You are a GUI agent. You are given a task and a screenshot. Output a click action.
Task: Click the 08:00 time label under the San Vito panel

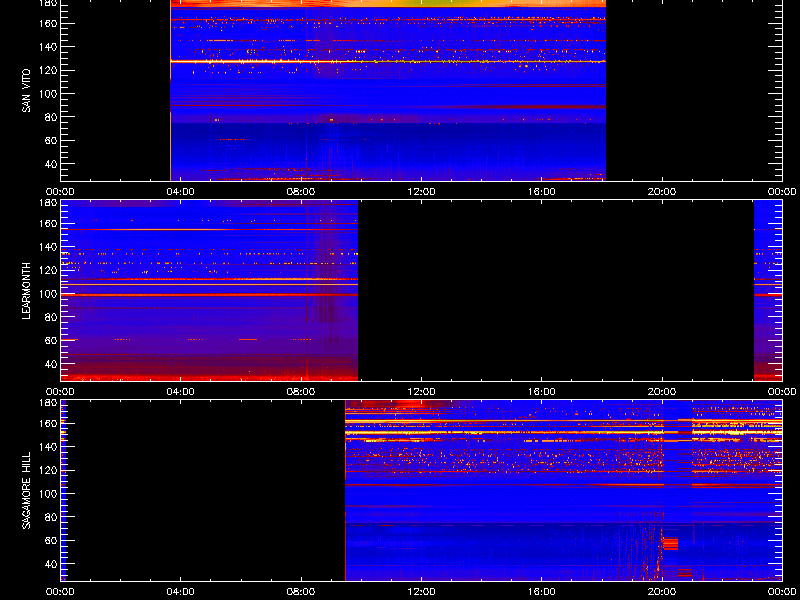(301, 192)
